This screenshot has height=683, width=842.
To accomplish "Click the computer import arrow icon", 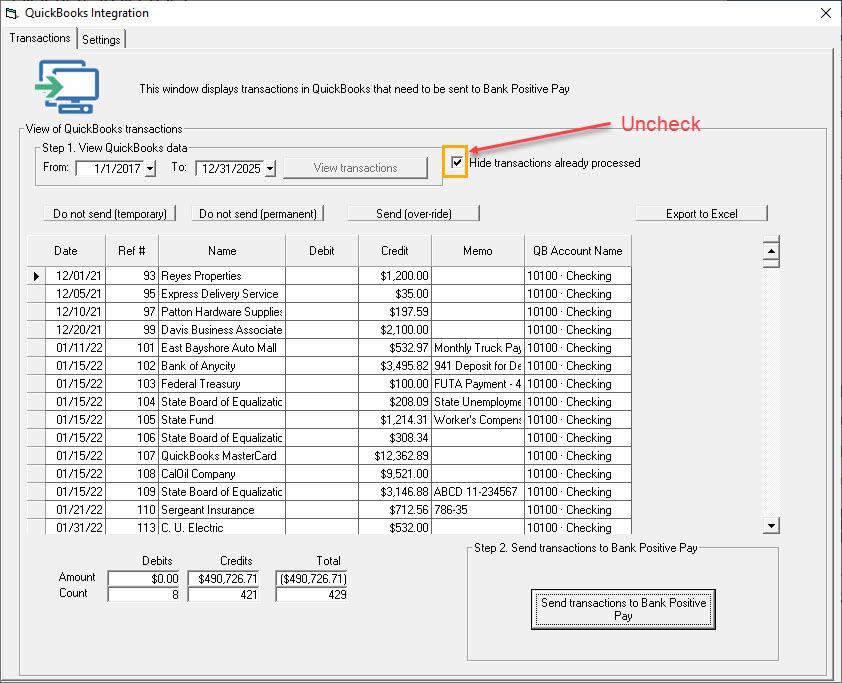I will tap(68, 86).
